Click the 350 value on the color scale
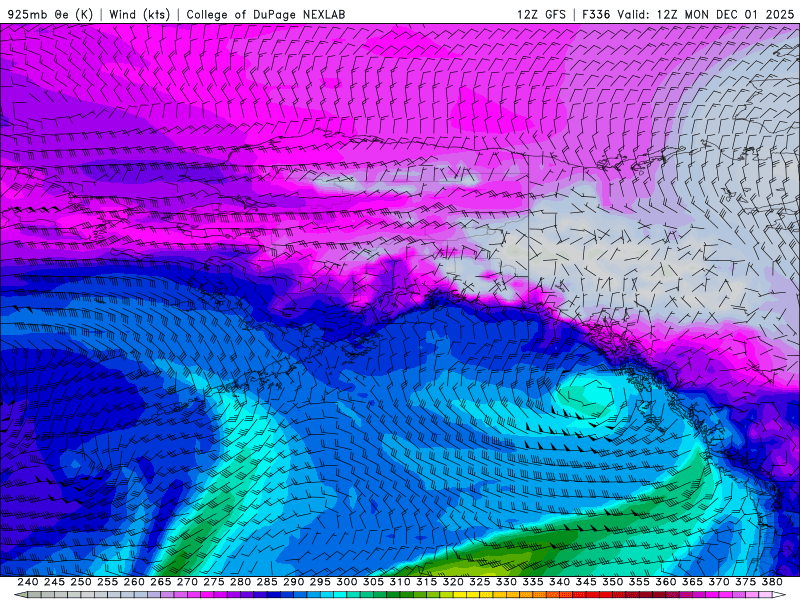This screenshot has width=800, height=600. point(612,582)
